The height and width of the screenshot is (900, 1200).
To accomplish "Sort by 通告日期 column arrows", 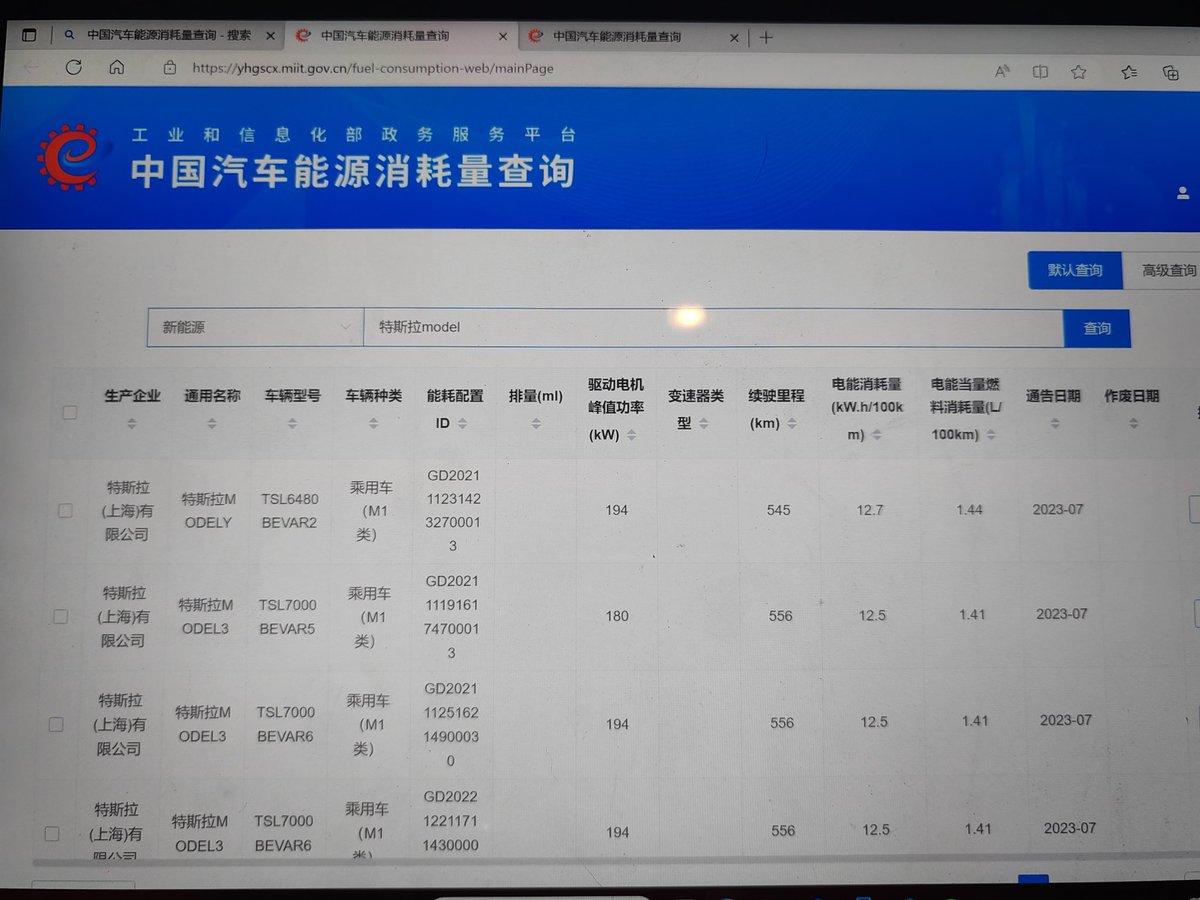I will tap(1054, 424).
